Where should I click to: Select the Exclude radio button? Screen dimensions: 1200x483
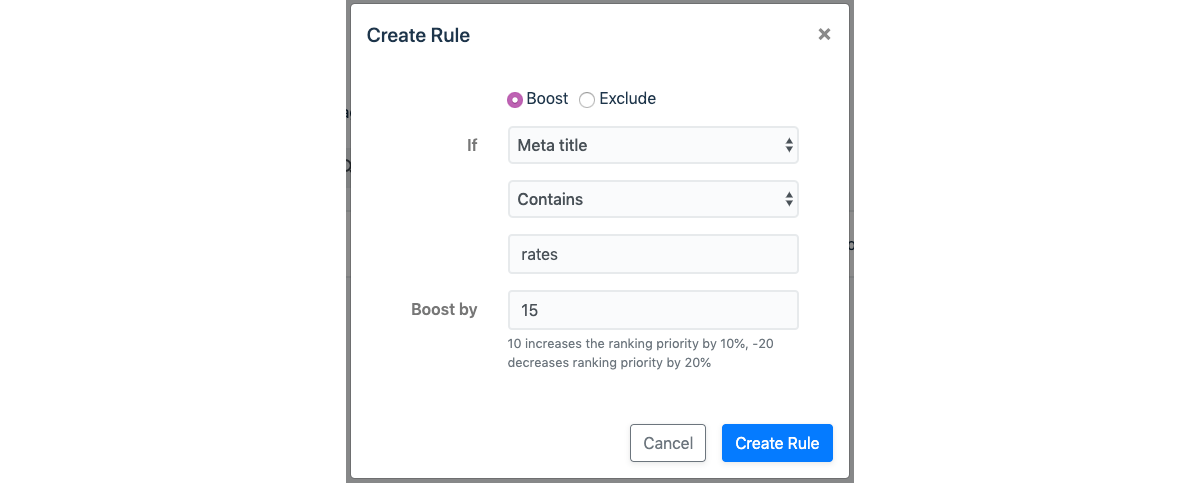pyautogui.click(x=587, y=99)
